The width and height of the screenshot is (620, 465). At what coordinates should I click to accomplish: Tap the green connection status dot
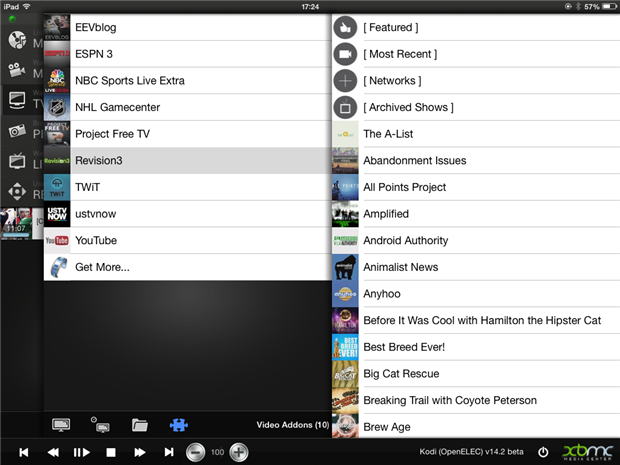12,19
